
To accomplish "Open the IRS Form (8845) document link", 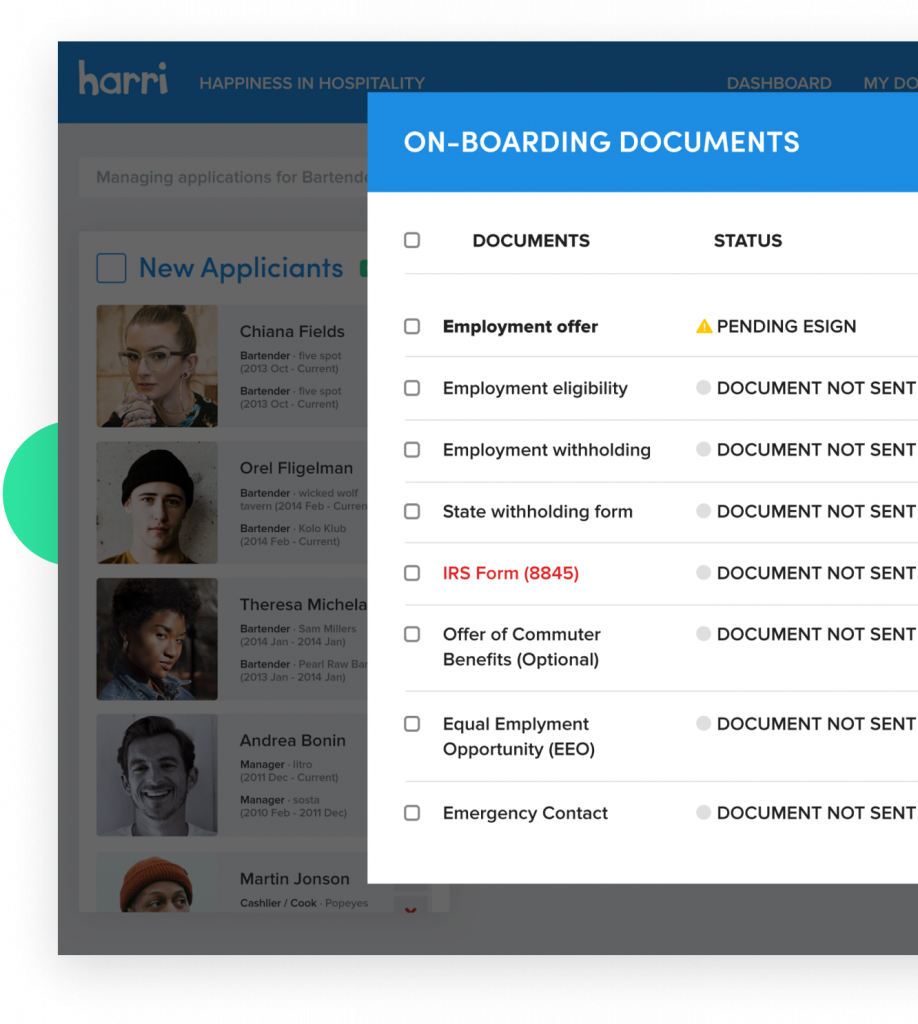I will tap(510, 573).
